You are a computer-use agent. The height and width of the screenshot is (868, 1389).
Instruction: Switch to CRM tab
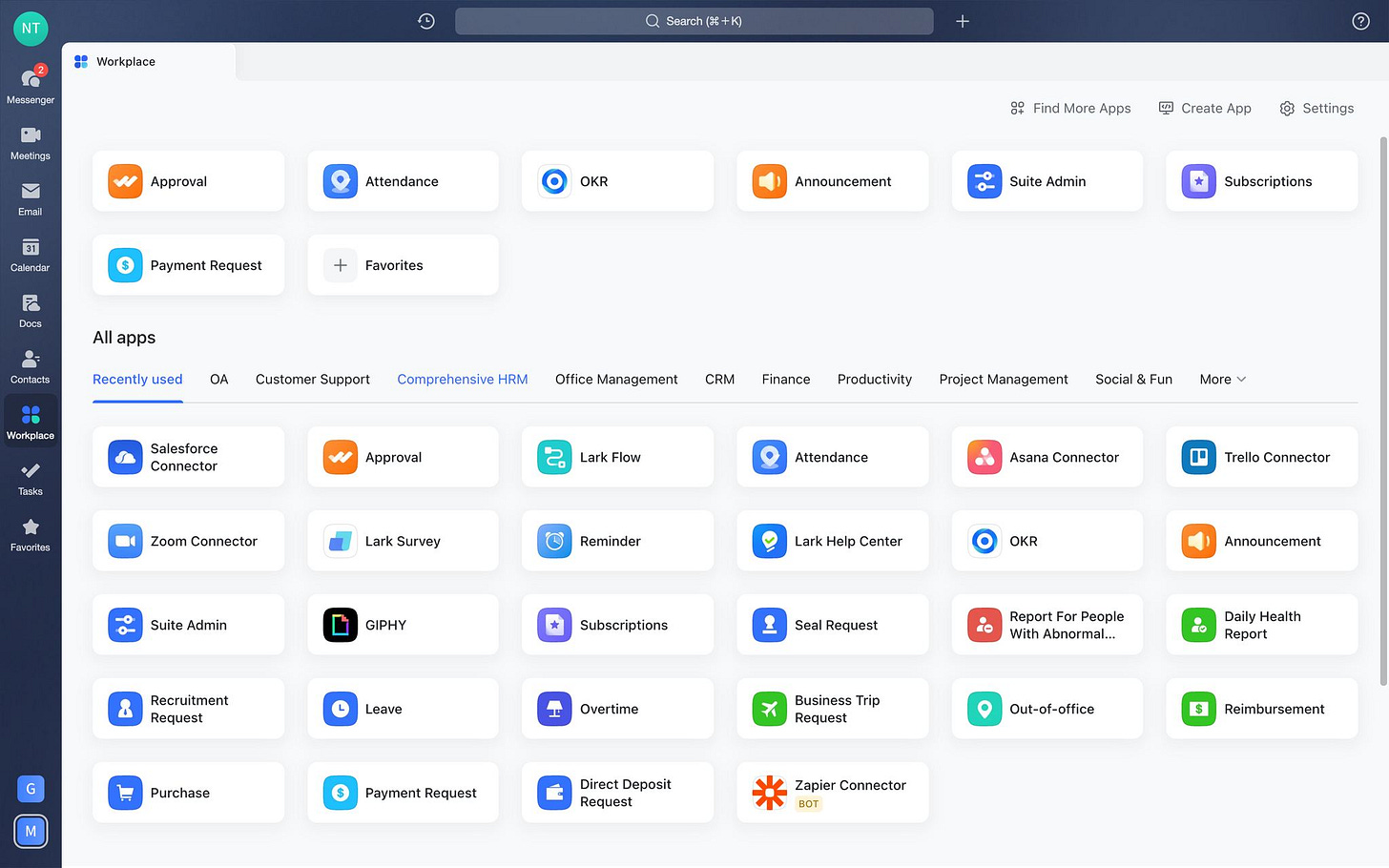point(720,379)
